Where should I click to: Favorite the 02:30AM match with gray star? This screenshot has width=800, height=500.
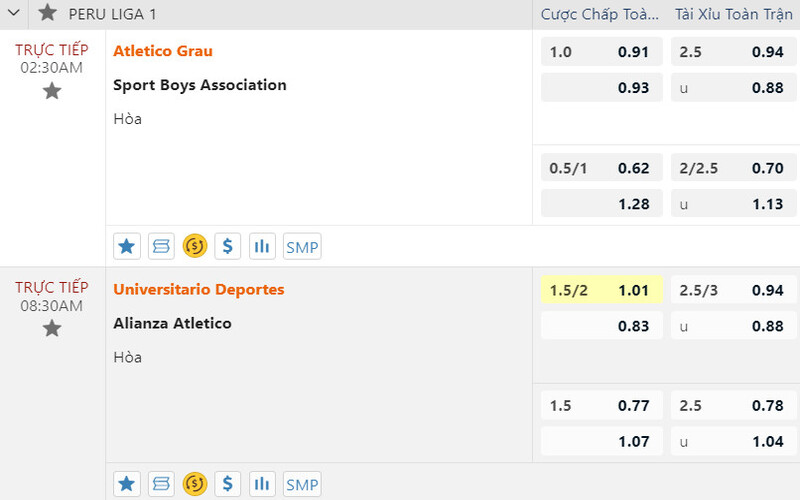point(52,91)
